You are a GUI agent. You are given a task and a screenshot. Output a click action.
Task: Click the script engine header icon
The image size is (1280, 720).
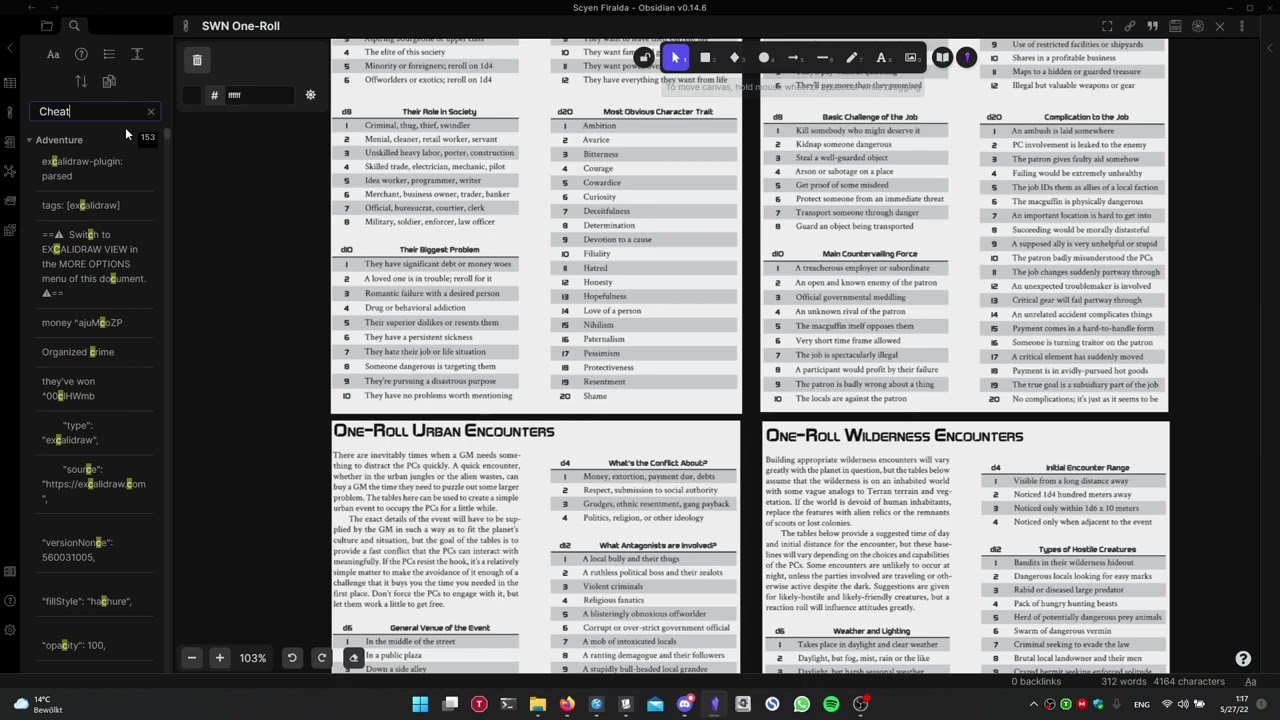[1197, 26]
